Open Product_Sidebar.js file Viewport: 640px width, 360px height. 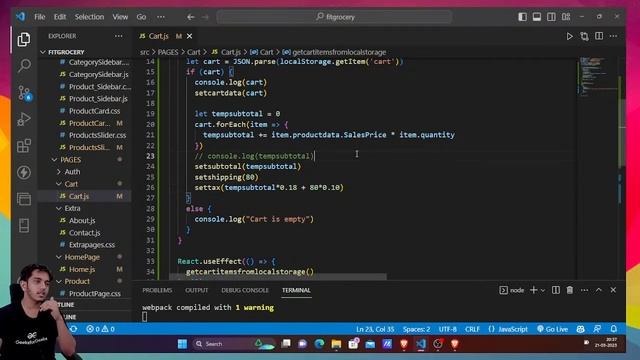pyautogui.click(x=98, y=99)
